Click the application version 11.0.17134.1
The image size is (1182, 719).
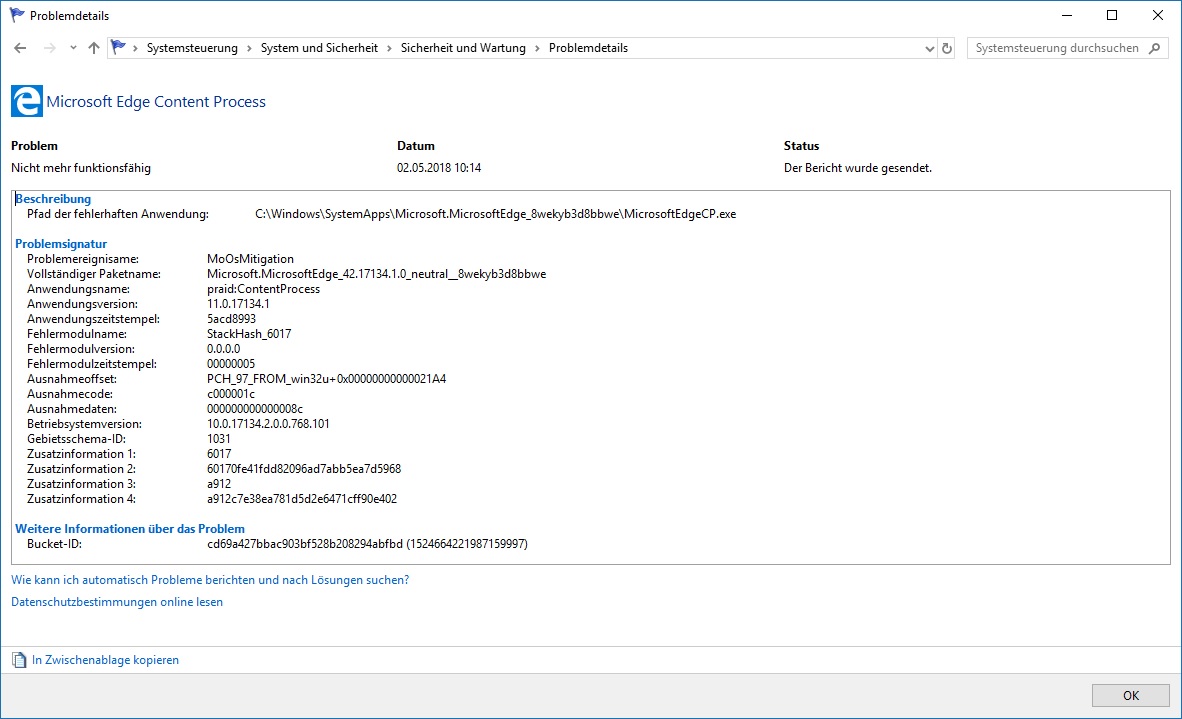click(x=238, y=304)
